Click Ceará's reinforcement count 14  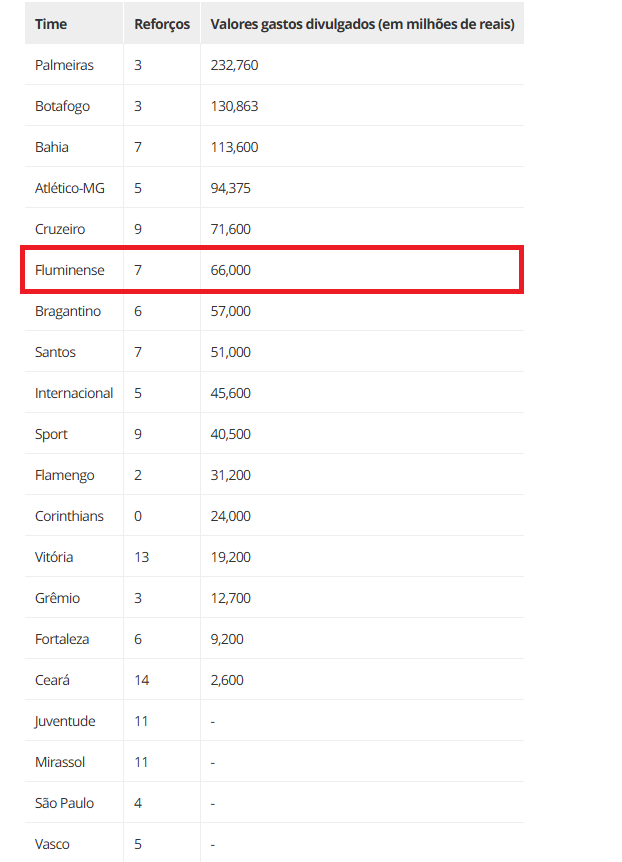141,680
